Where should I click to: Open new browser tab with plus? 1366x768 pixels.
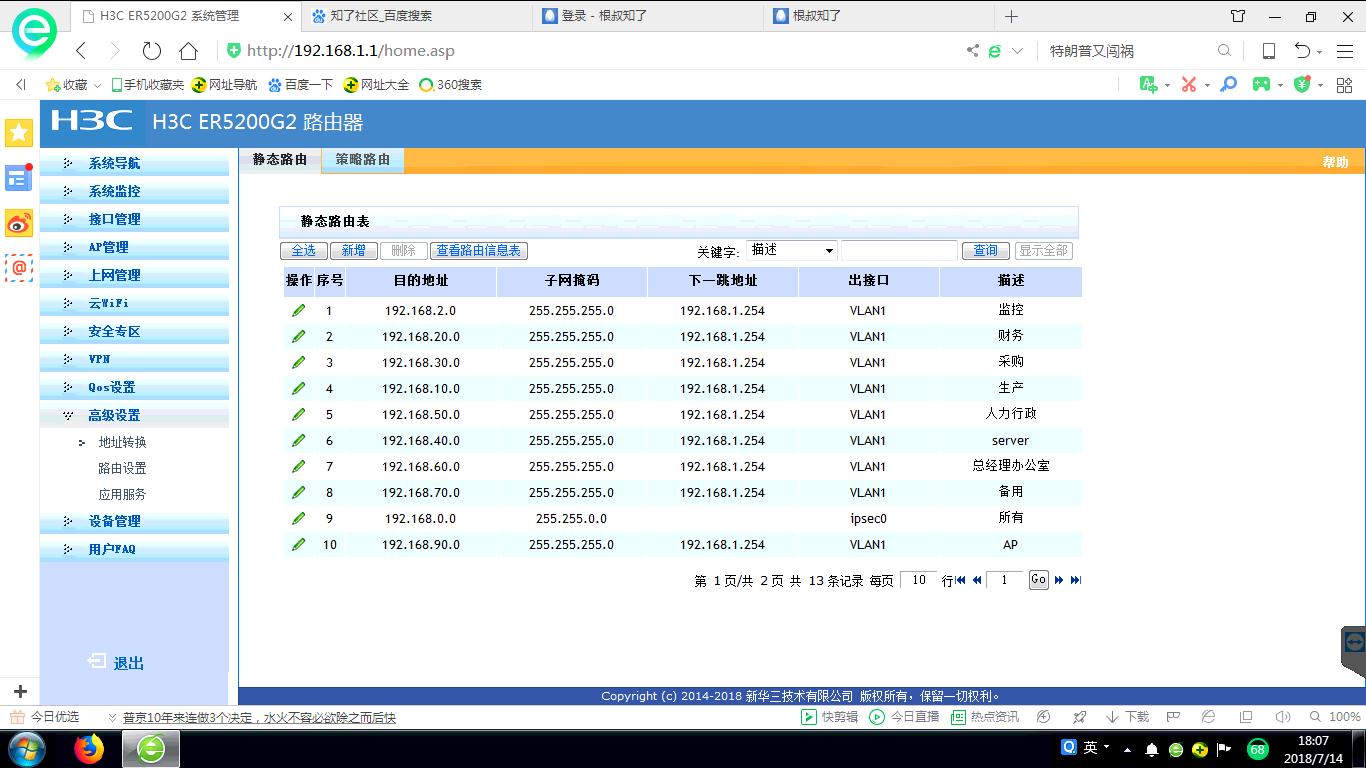(1012, 16)
